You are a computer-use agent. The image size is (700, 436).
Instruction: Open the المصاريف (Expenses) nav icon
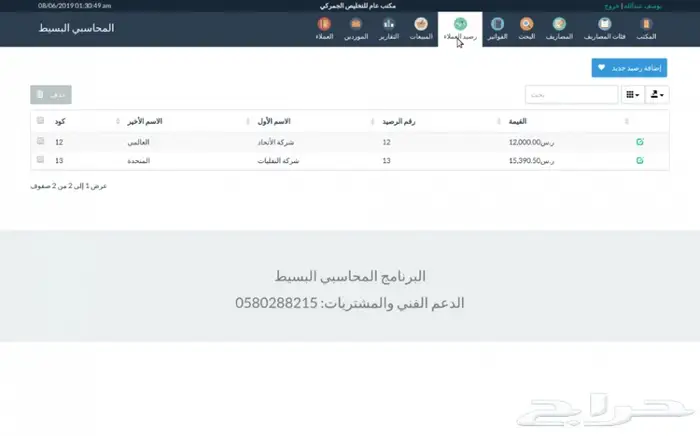[x=559, y=29]
